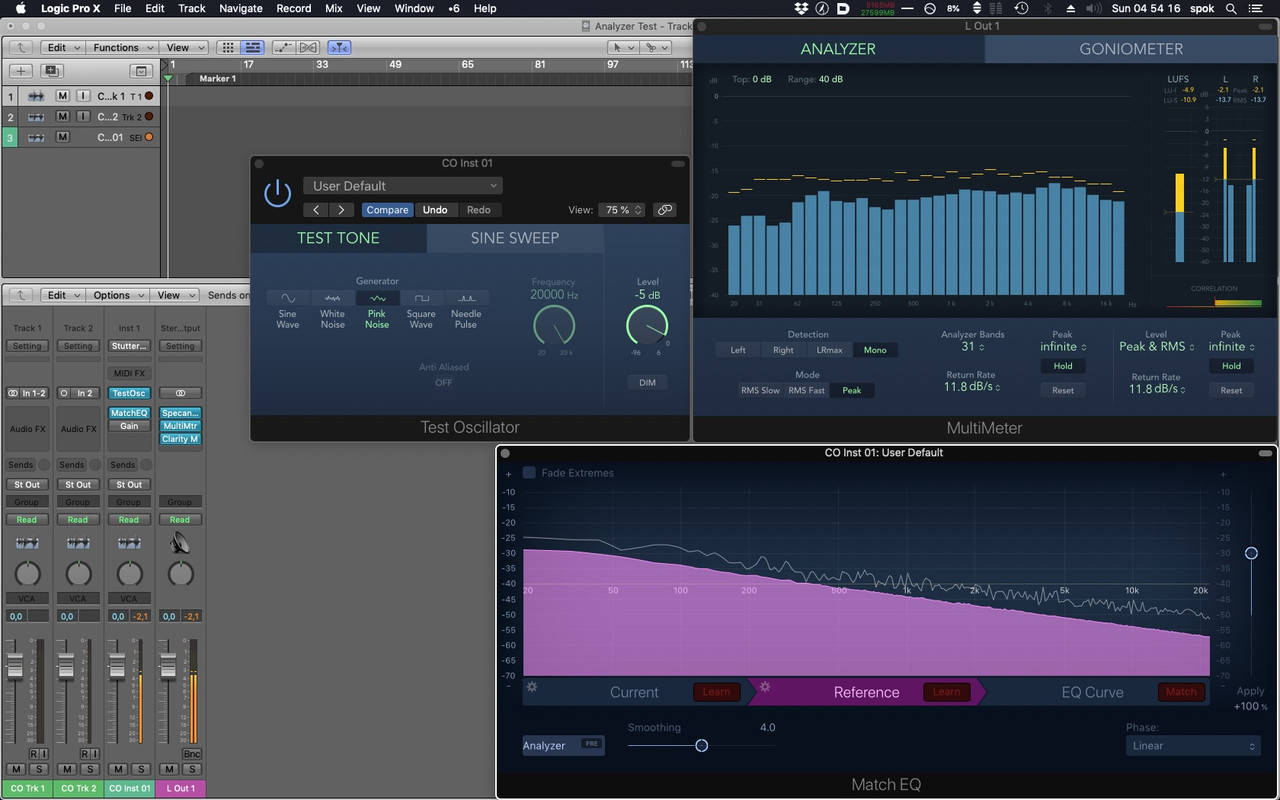The height and width of the screenshot is (800, 1280).
Task: Click the DIM button
Action: pyautogui.click(x=647, y=382)
